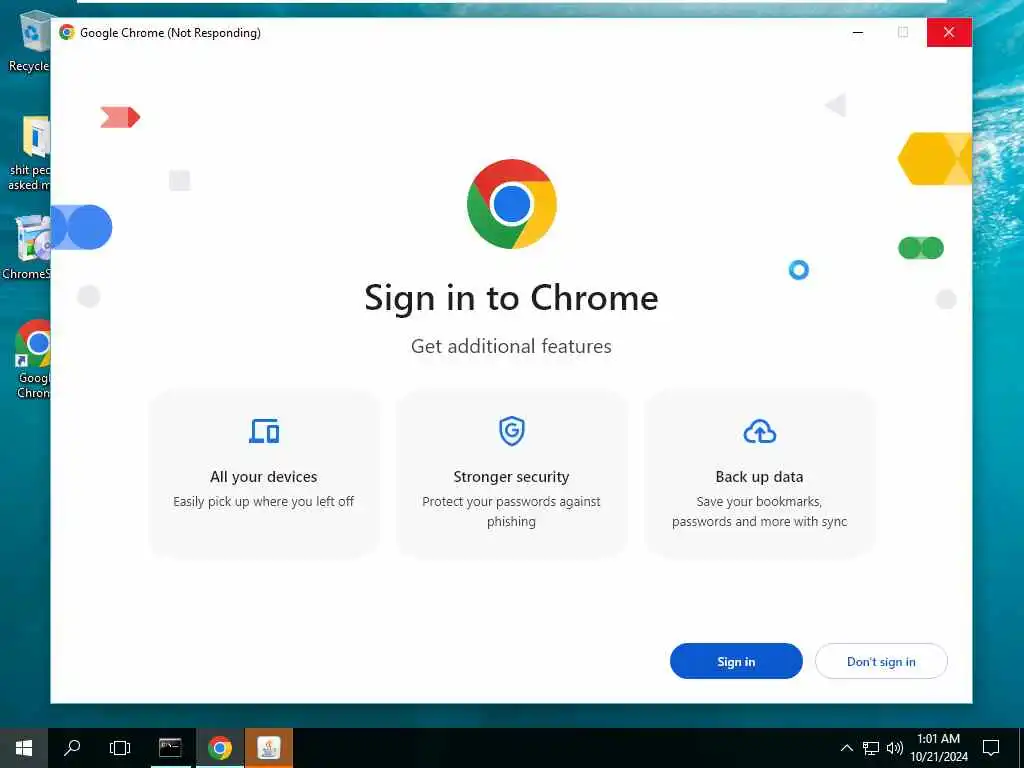Open the notification center icon
Image resolution: width=1024 pixels, height=768 pixels.
[991, 748]
